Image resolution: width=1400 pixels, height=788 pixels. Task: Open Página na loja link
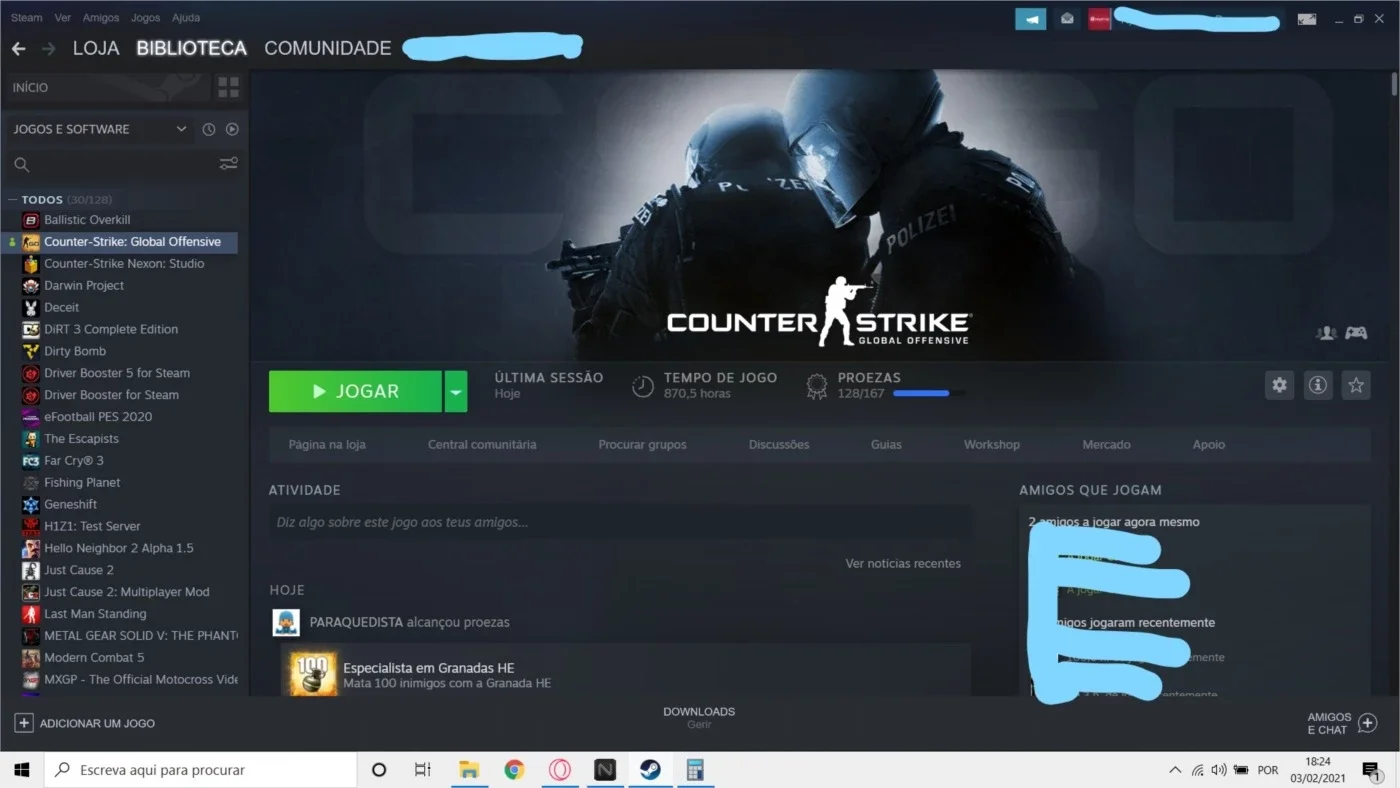327,445
